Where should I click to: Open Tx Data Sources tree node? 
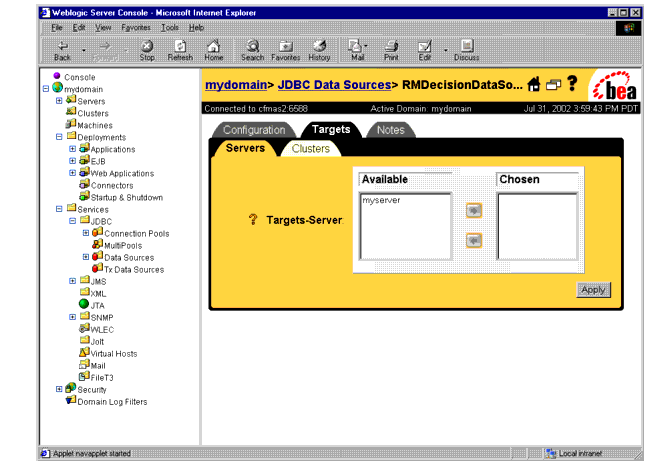(x=134, y=269)
